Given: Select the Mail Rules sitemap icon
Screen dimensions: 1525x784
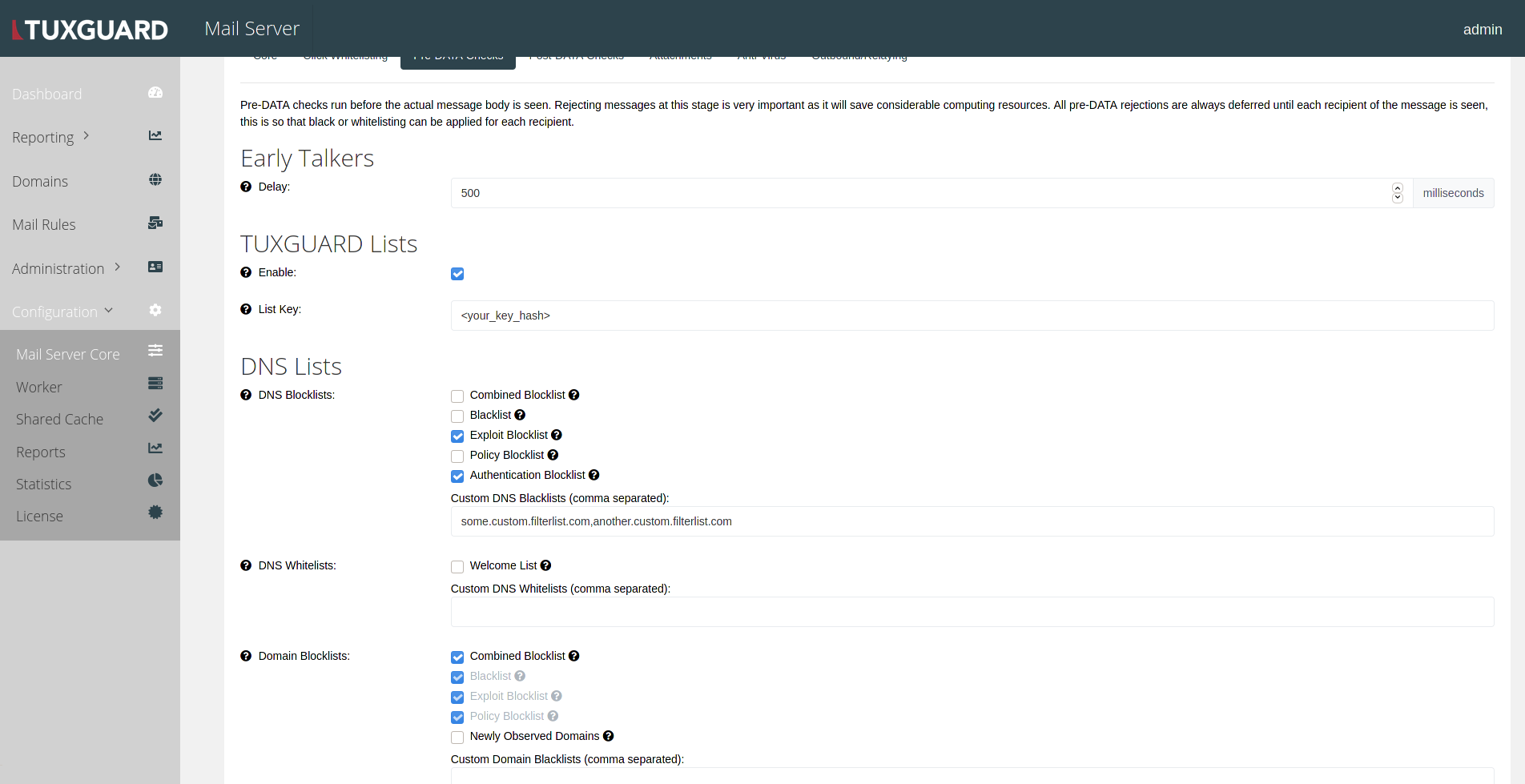Looking at the screenshot, I should [x=155, y=223].
